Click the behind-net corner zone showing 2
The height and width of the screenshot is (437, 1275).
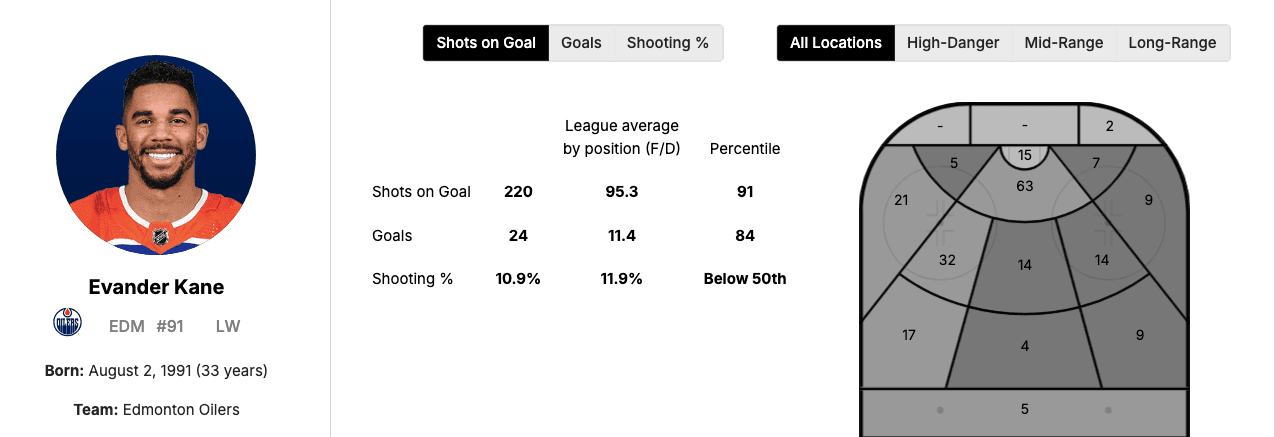(1110, 126)
